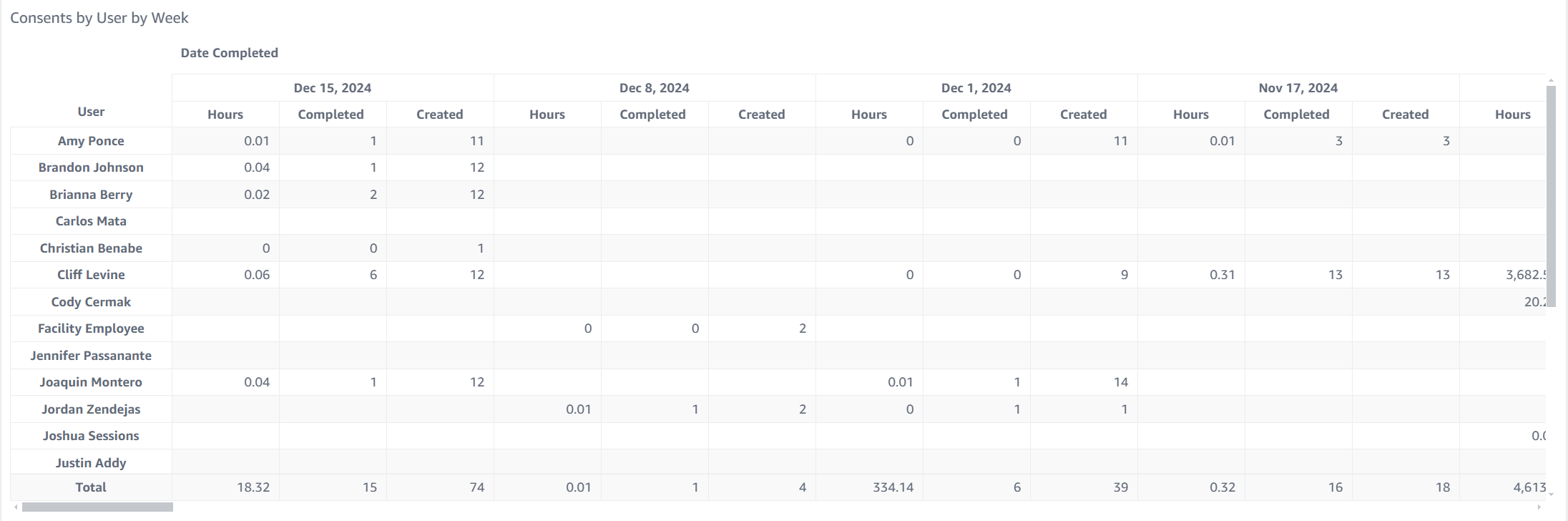The height and width of the screenshot is (521, 1568).
Task: Select the Cliff Levine row header
Action: [91, 275]
